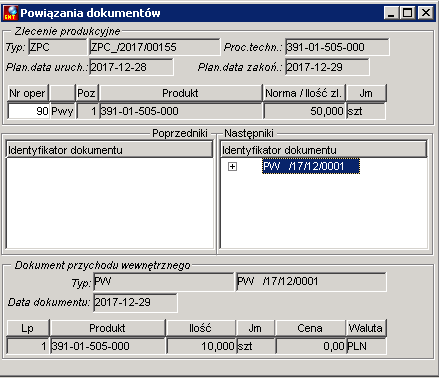This screenshot has width=439, height=378.
Task: Click the Plan.data zakoń. field 2017-12-29
Action: pyautogui.click(x=327, y=67)
